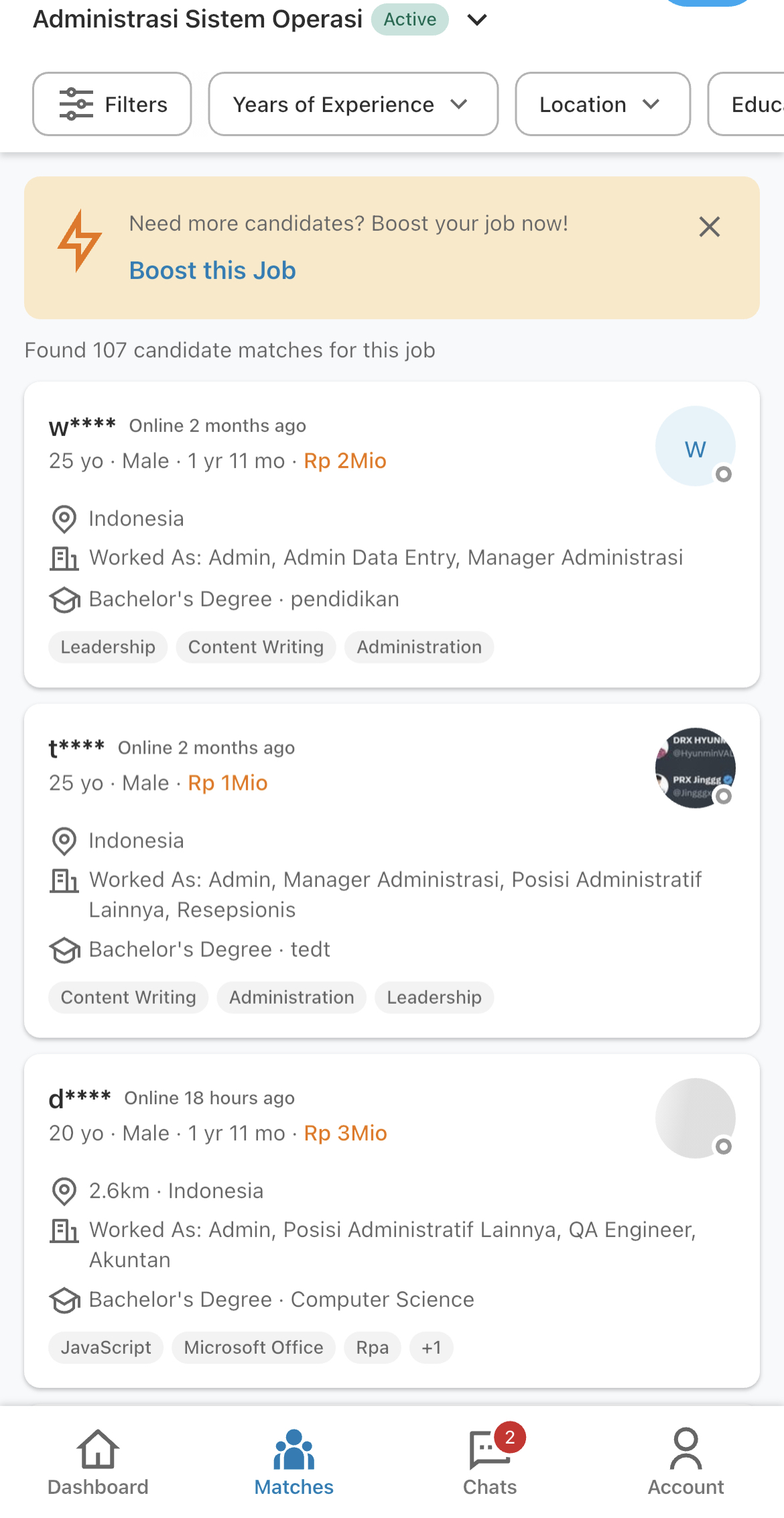Open the Dashboard home tab
The width and height of the screenshot is (784, 1518).
98,1462
